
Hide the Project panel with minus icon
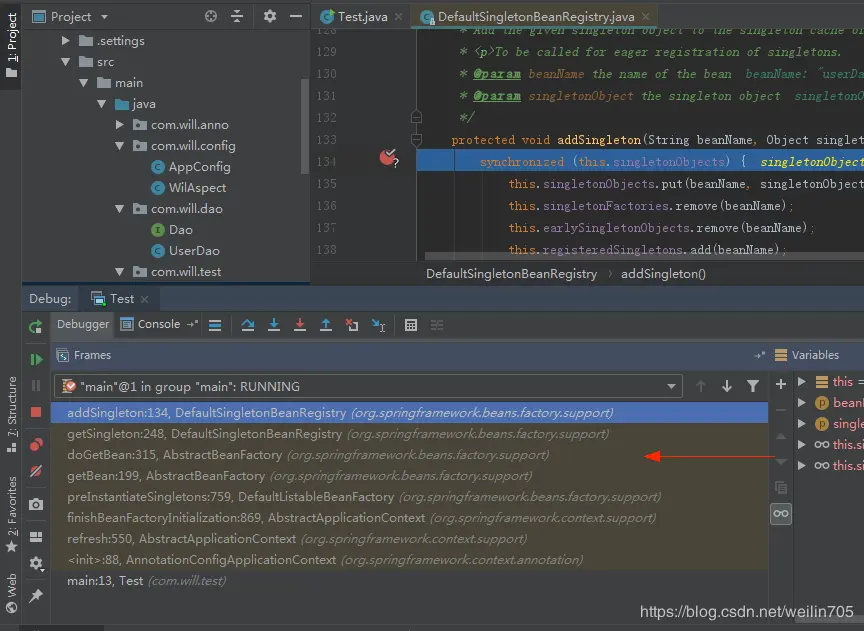tap(296, 17)
